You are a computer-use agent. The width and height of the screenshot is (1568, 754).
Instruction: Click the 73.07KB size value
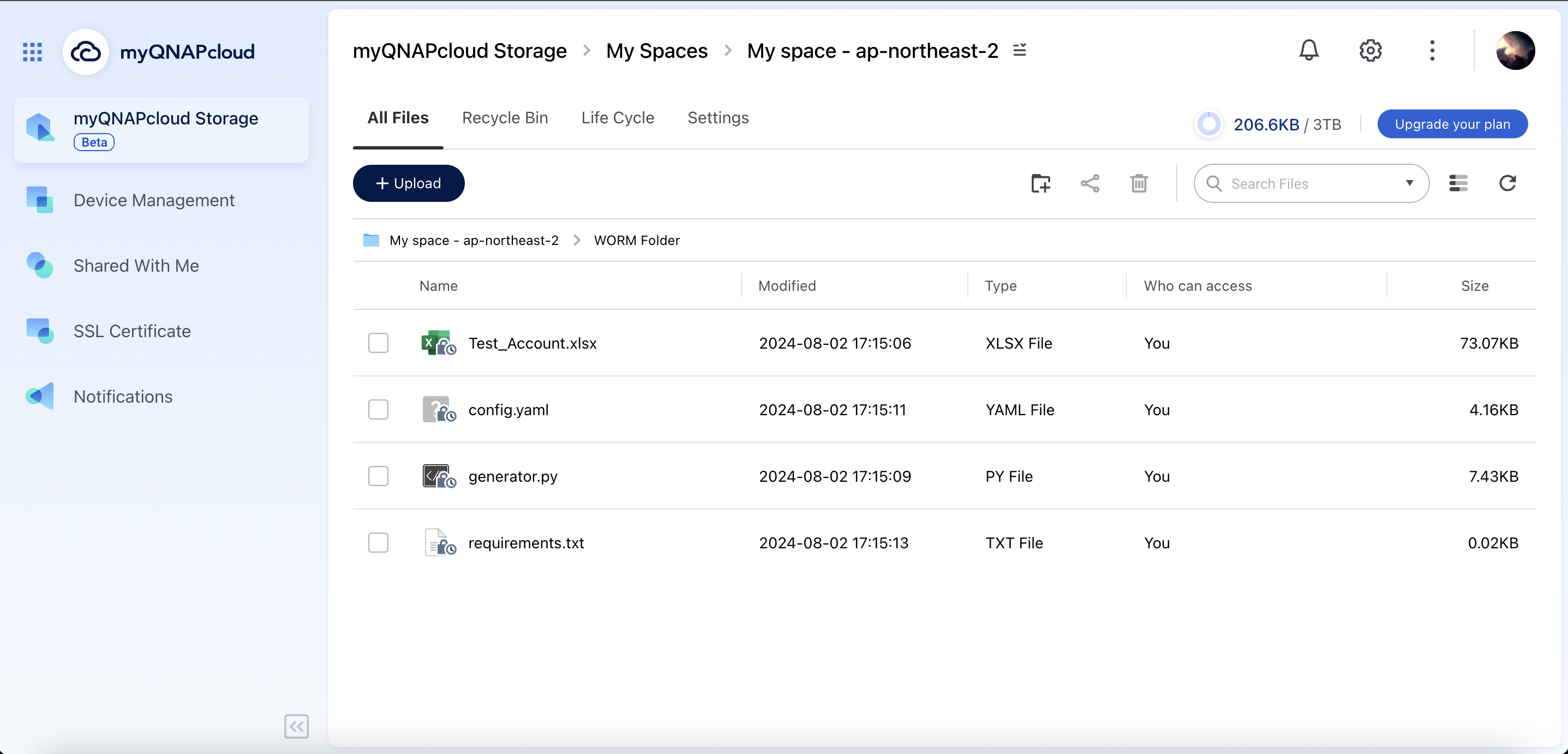(x=1489, y=343)
